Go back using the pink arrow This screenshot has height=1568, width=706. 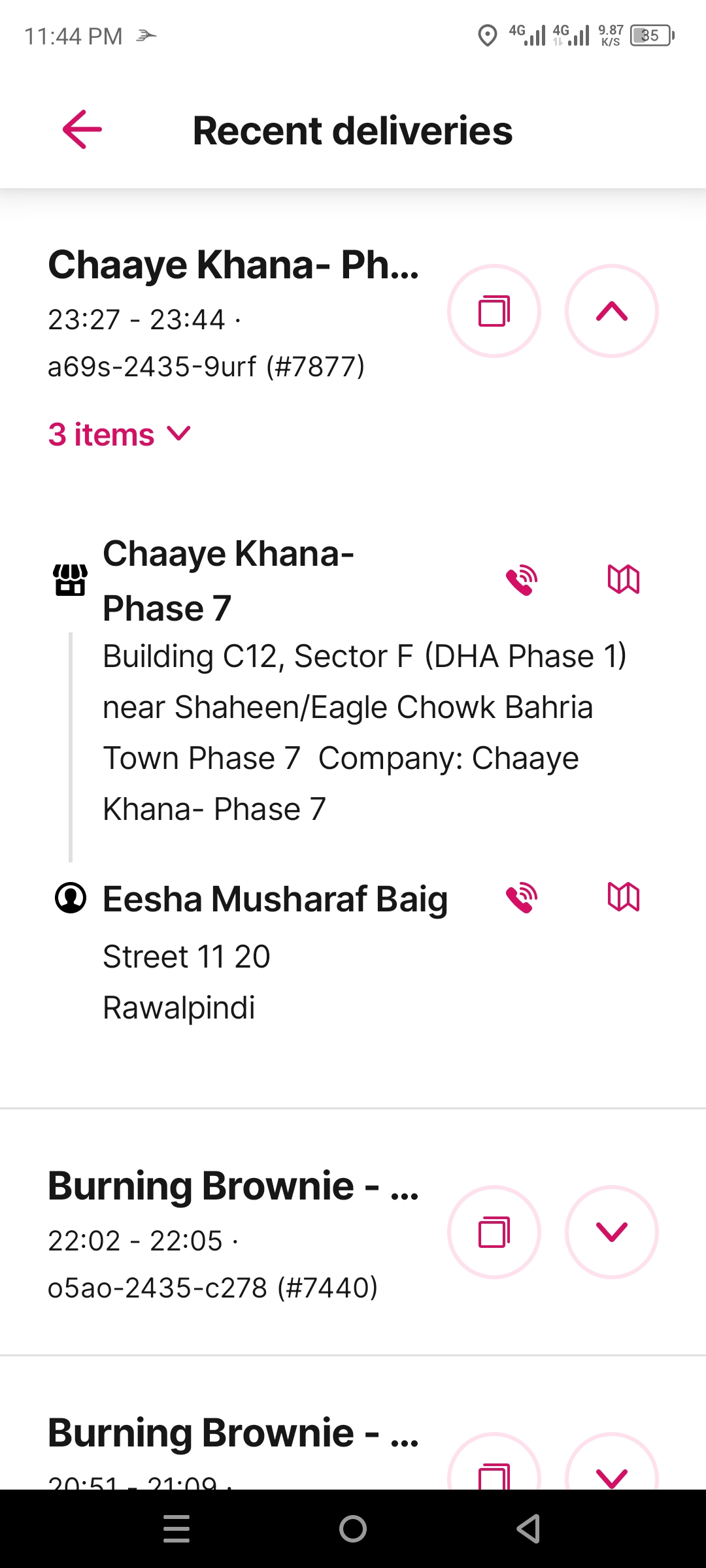(x=82, y=129)
